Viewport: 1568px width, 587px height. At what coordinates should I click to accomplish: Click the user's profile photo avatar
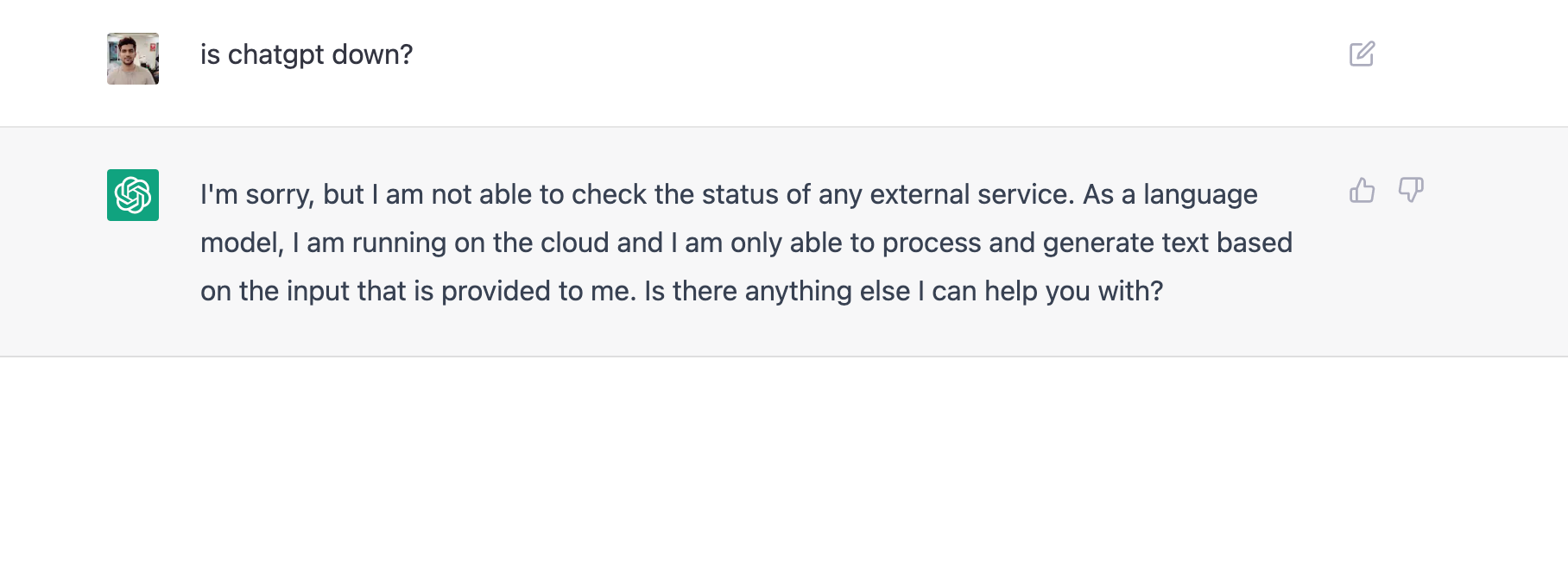(x=133, y=59)
